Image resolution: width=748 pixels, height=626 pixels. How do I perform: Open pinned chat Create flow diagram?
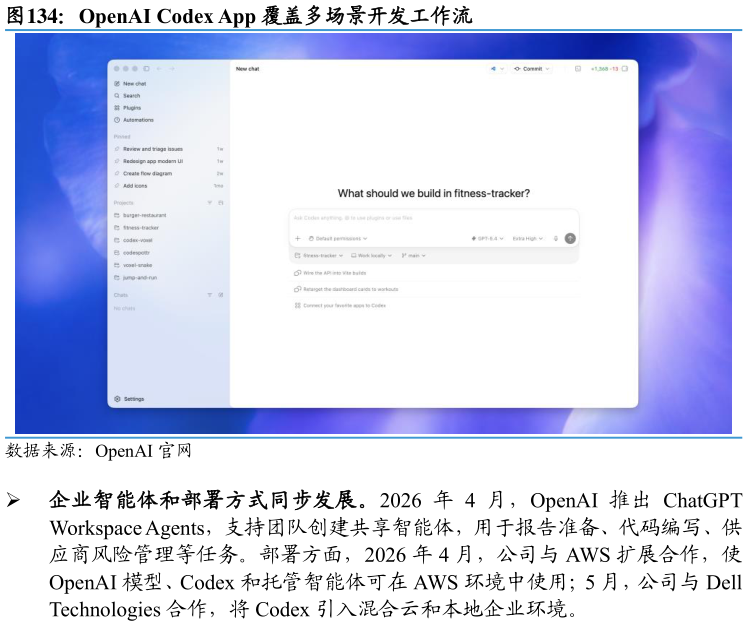pyautogui.click(x=168, y=174)
